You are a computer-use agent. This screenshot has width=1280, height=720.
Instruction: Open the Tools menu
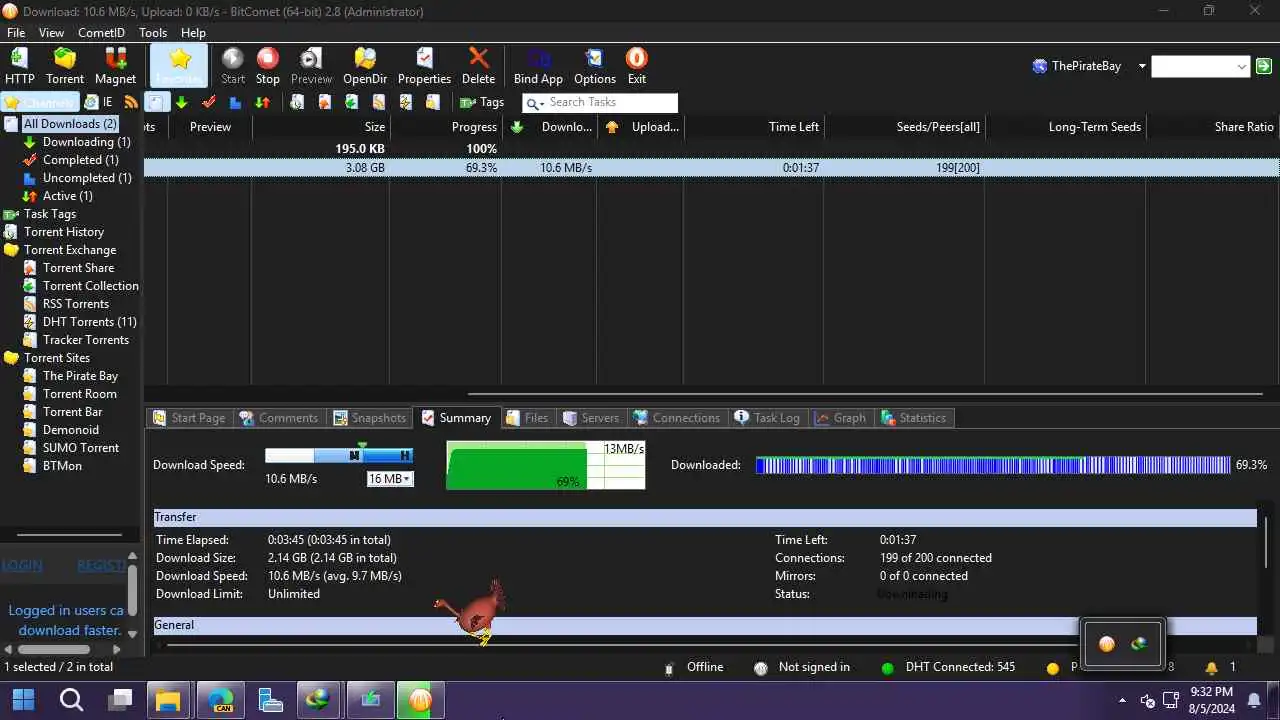point(153,33)
